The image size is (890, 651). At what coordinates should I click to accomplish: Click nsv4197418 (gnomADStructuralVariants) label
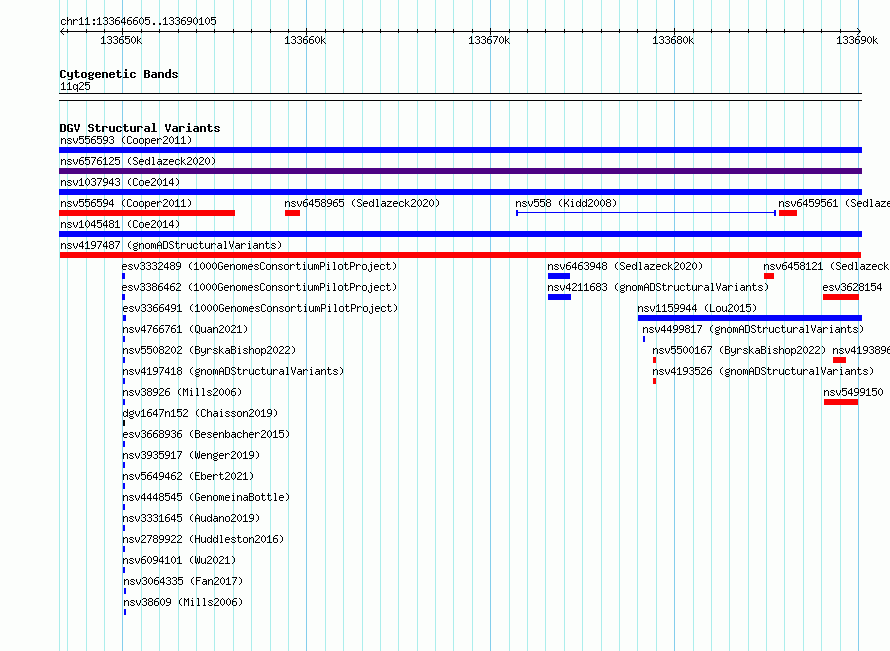point(233,371)
